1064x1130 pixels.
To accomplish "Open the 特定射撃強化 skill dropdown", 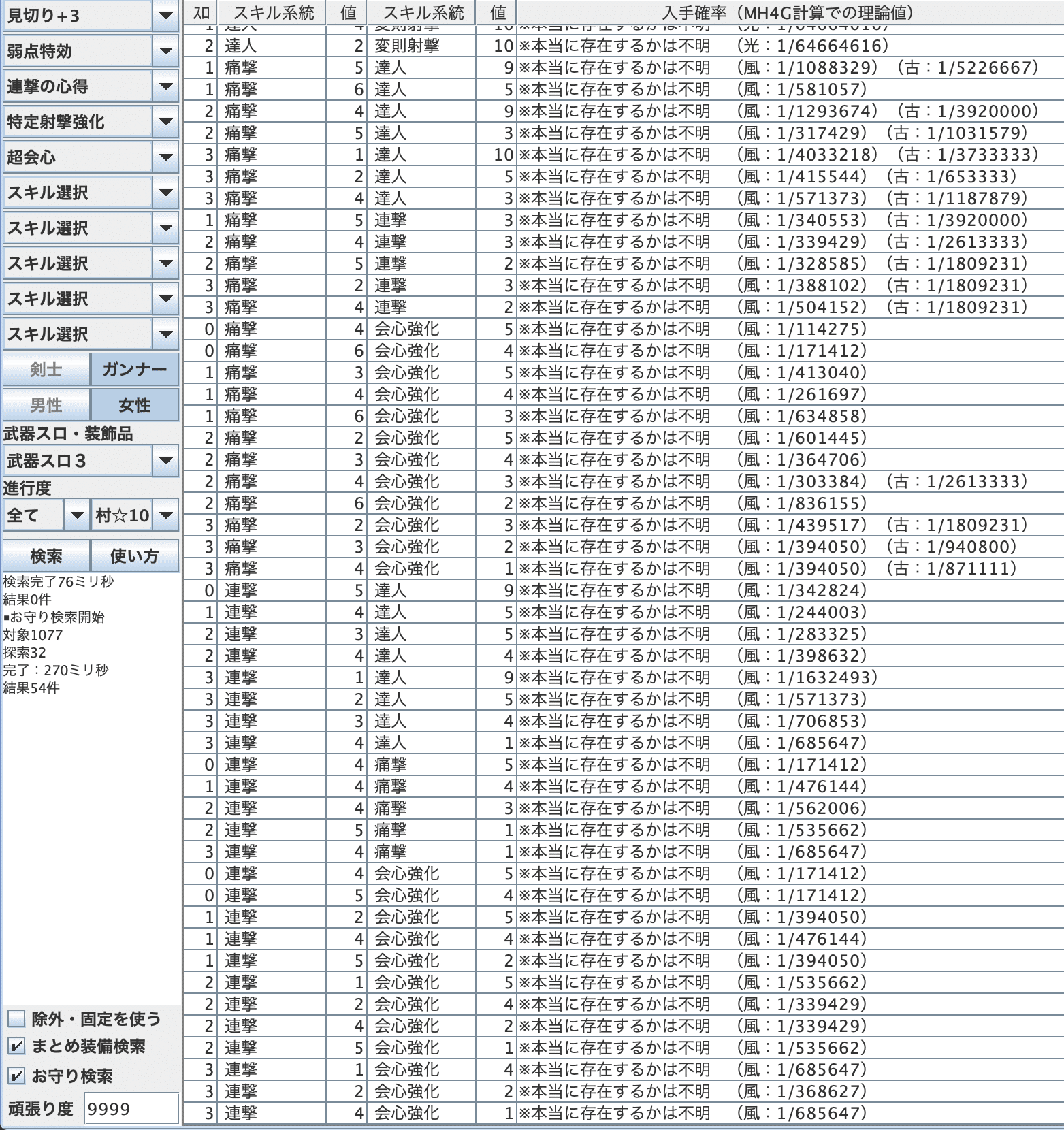I will [x=165, y=122].
